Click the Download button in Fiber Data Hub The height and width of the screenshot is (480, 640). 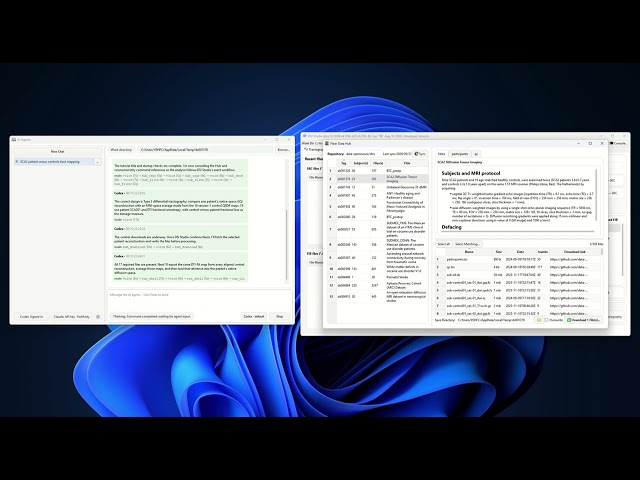(x=584, y=320)
